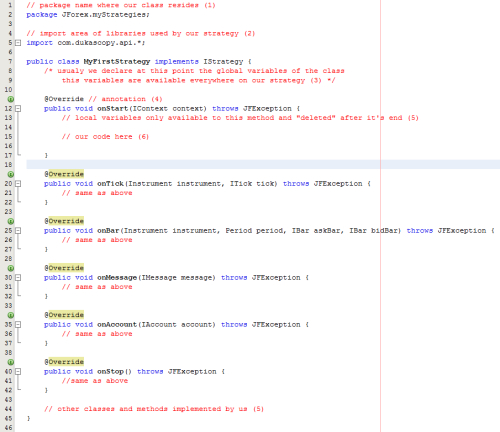Screen dimensions: 500x432
Task: Fold the onMessage method block
Action: pyautogui.click(x=18, y=277)
